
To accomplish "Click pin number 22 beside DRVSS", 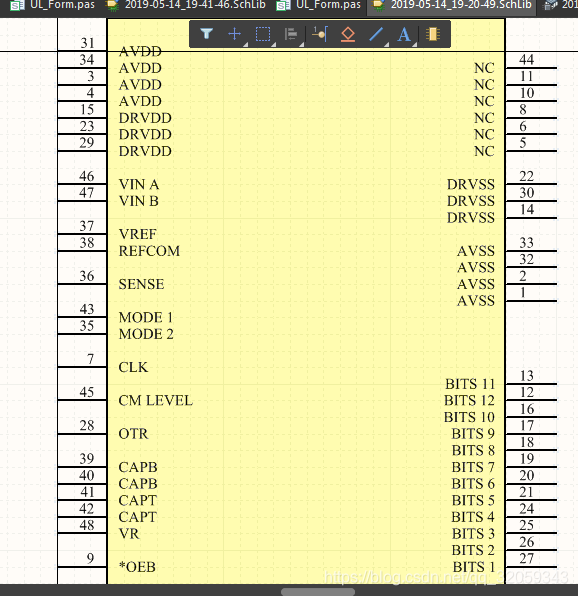I will (527, 176).
